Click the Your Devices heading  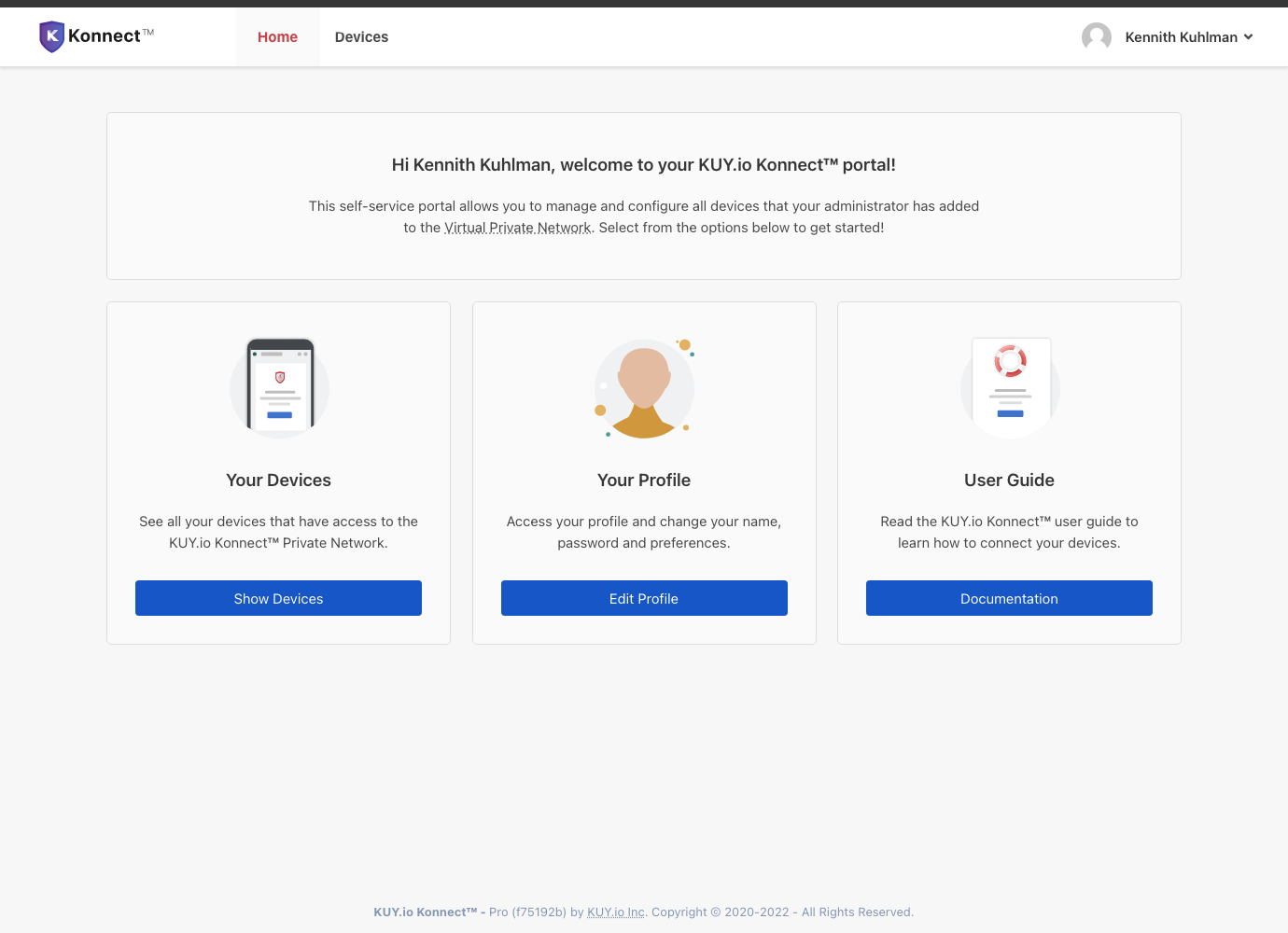(278, 480)
